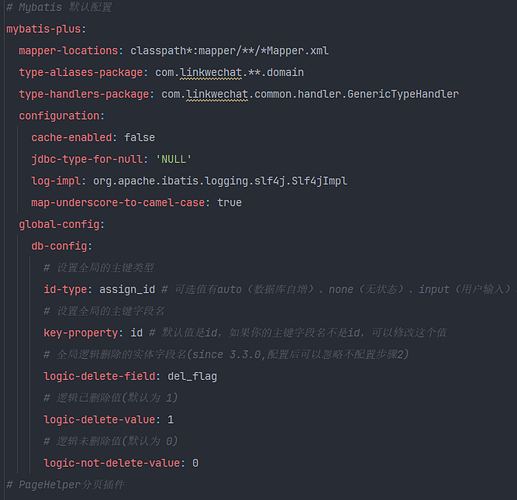Click GenericTypeHandler in the type-handlers-package value

click(x=403, y=94)
